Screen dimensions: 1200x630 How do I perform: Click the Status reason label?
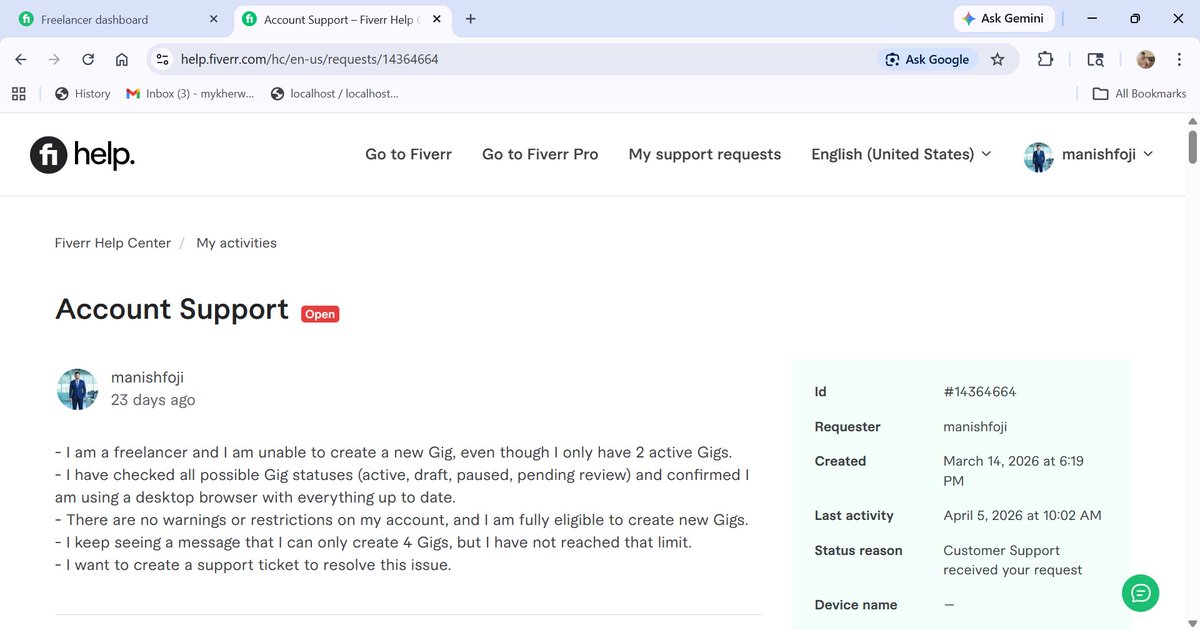click(x=858, y=551)
